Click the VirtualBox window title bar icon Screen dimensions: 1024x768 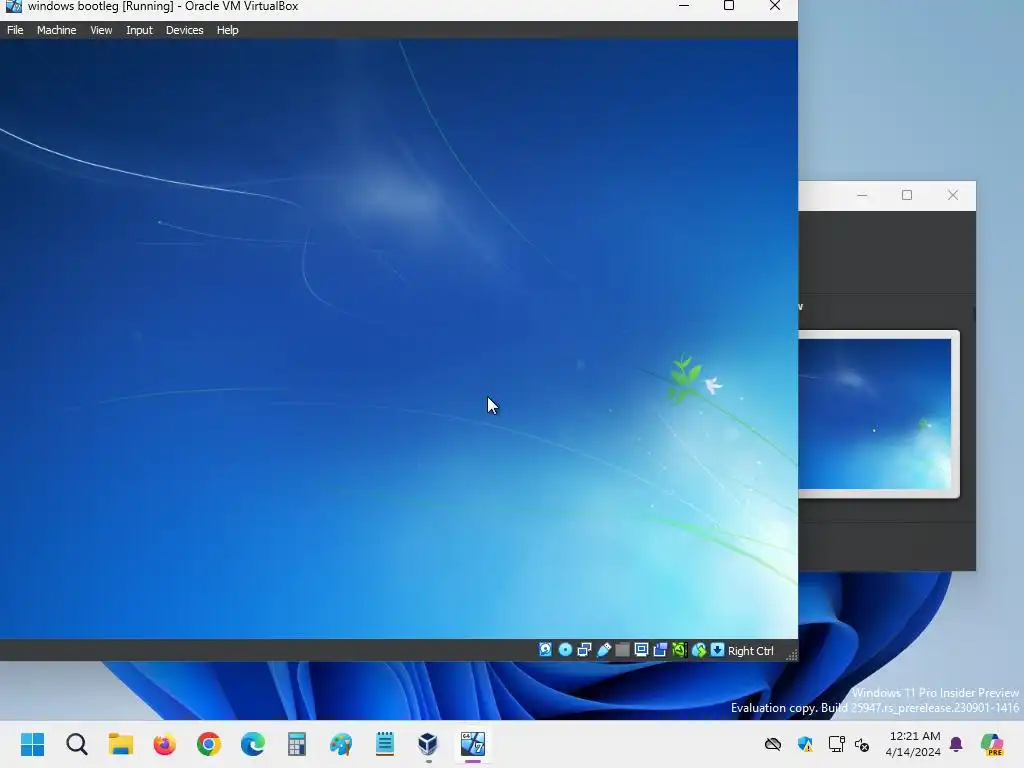13,6
